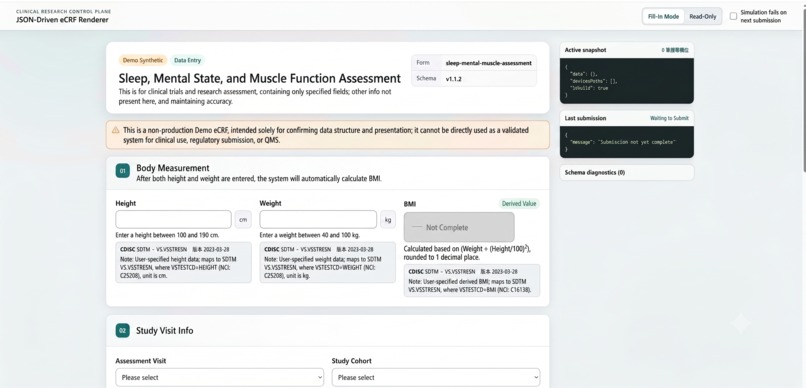Click the Last submission message code block
Screen dimensions: 806x388
627,142
